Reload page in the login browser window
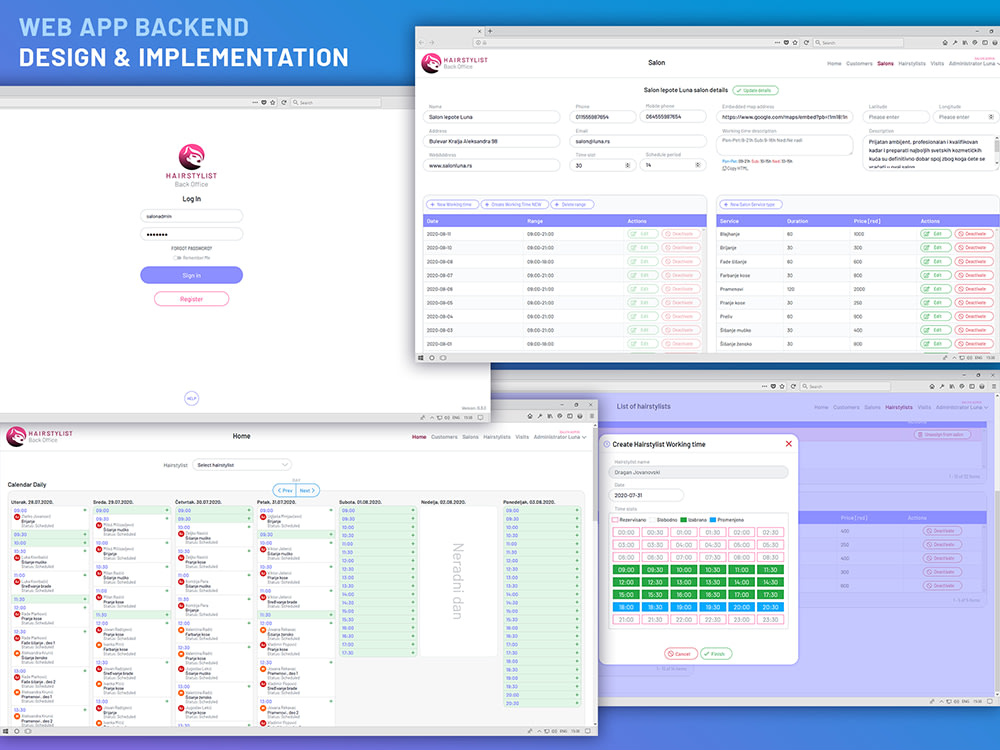 [284, 102]
